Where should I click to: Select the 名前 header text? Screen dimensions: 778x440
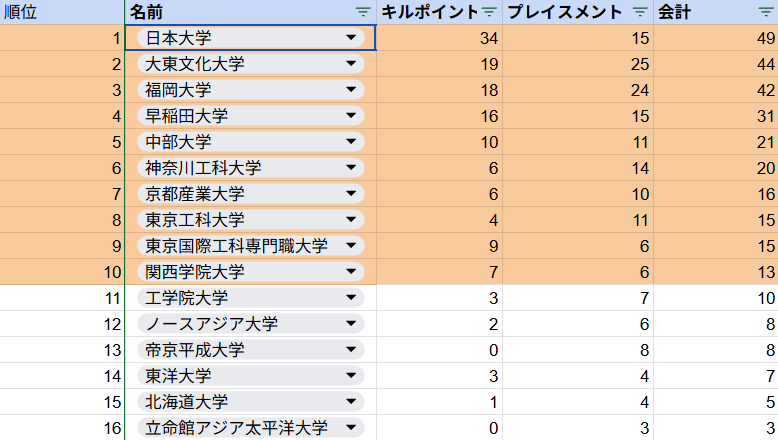pyautogui.click(x=146, y=12)
